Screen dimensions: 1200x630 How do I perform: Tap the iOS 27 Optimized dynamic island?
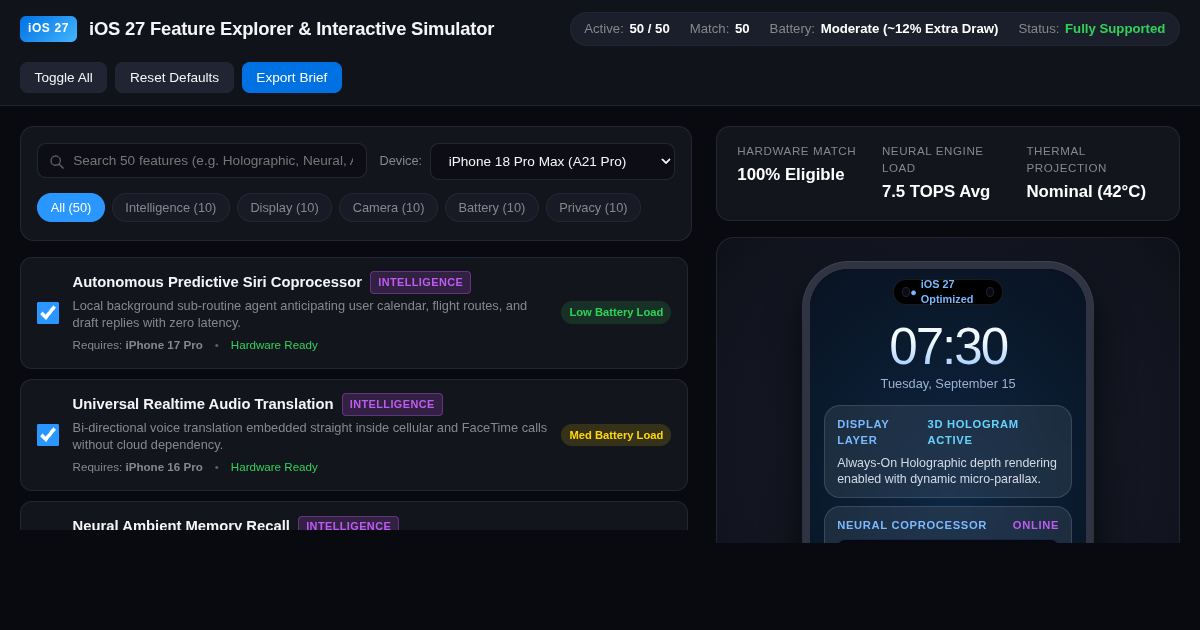(x=947, y=292)
